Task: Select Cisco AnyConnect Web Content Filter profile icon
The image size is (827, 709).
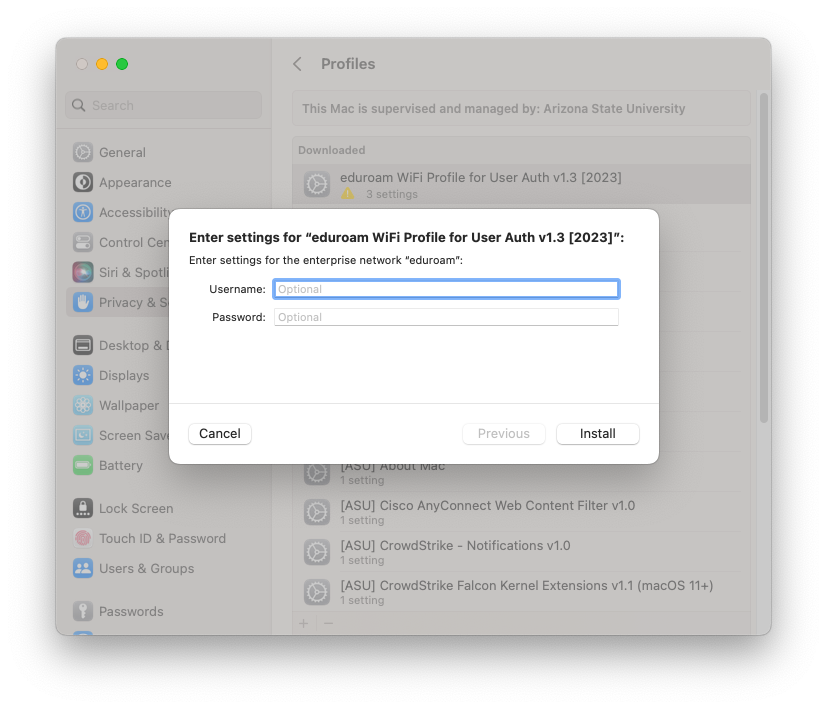Action: pos(317,512)
